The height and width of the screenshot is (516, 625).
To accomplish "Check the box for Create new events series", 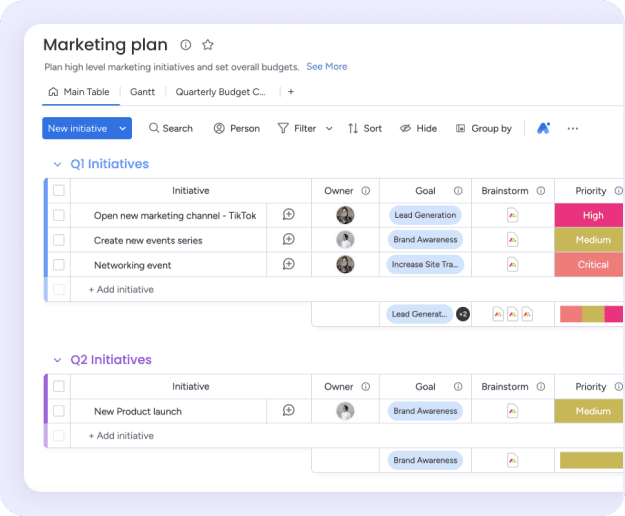I will [59, 240].
